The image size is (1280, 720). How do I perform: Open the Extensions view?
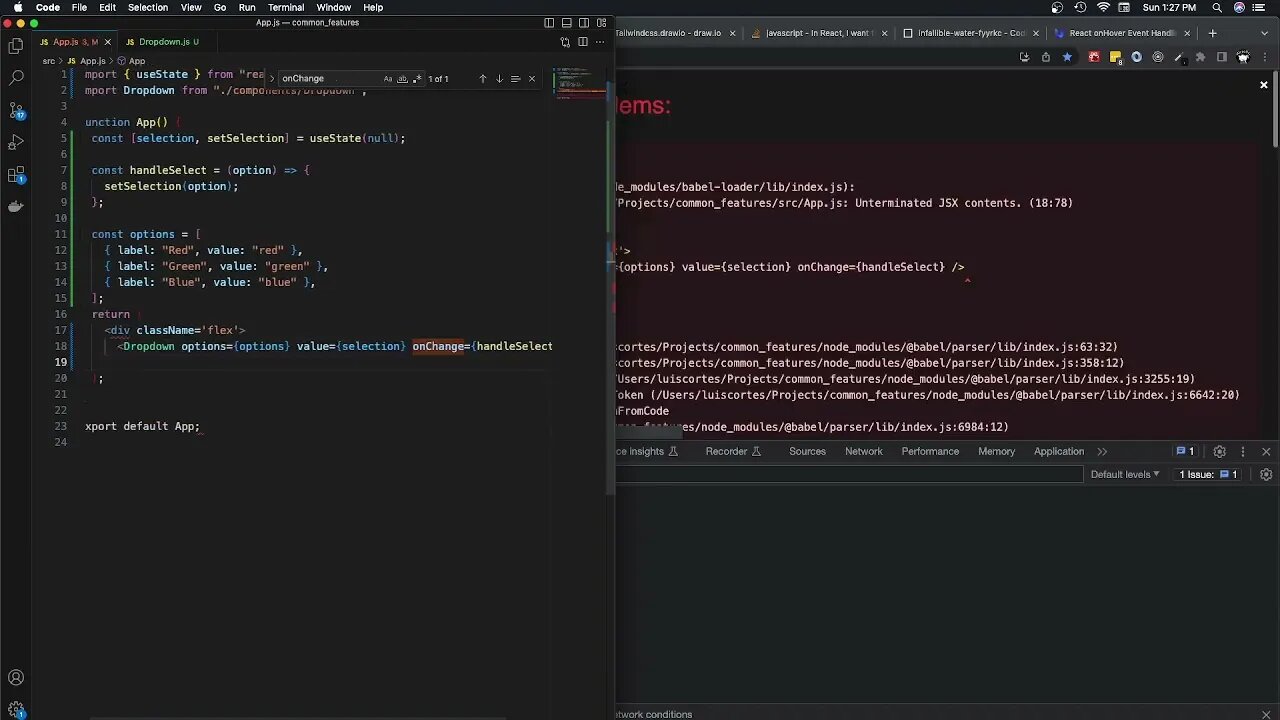point(16,175)
